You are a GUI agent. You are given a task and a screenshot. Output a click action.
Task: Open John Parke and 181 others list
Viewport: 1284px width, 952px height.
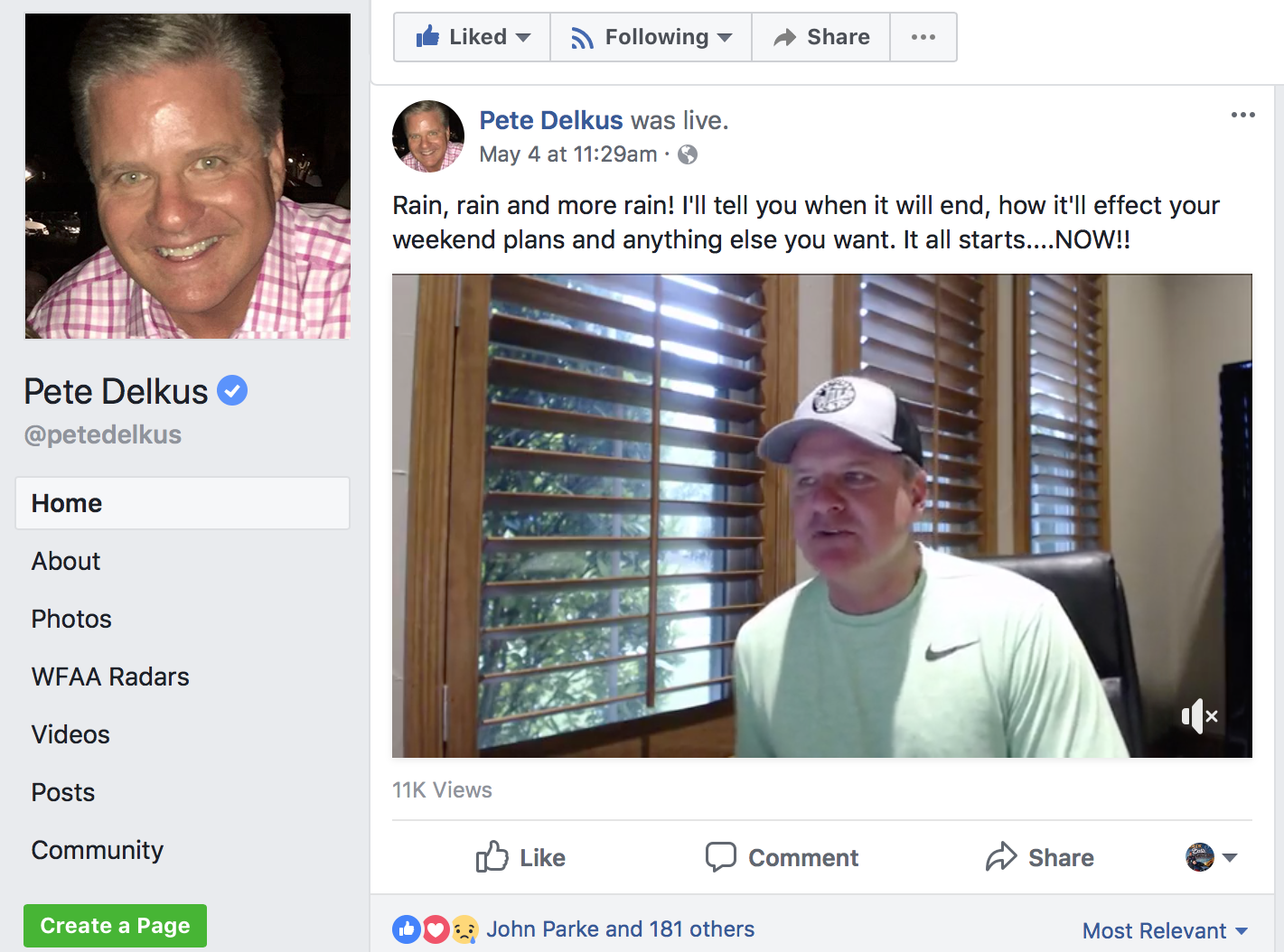click(620, 929)
